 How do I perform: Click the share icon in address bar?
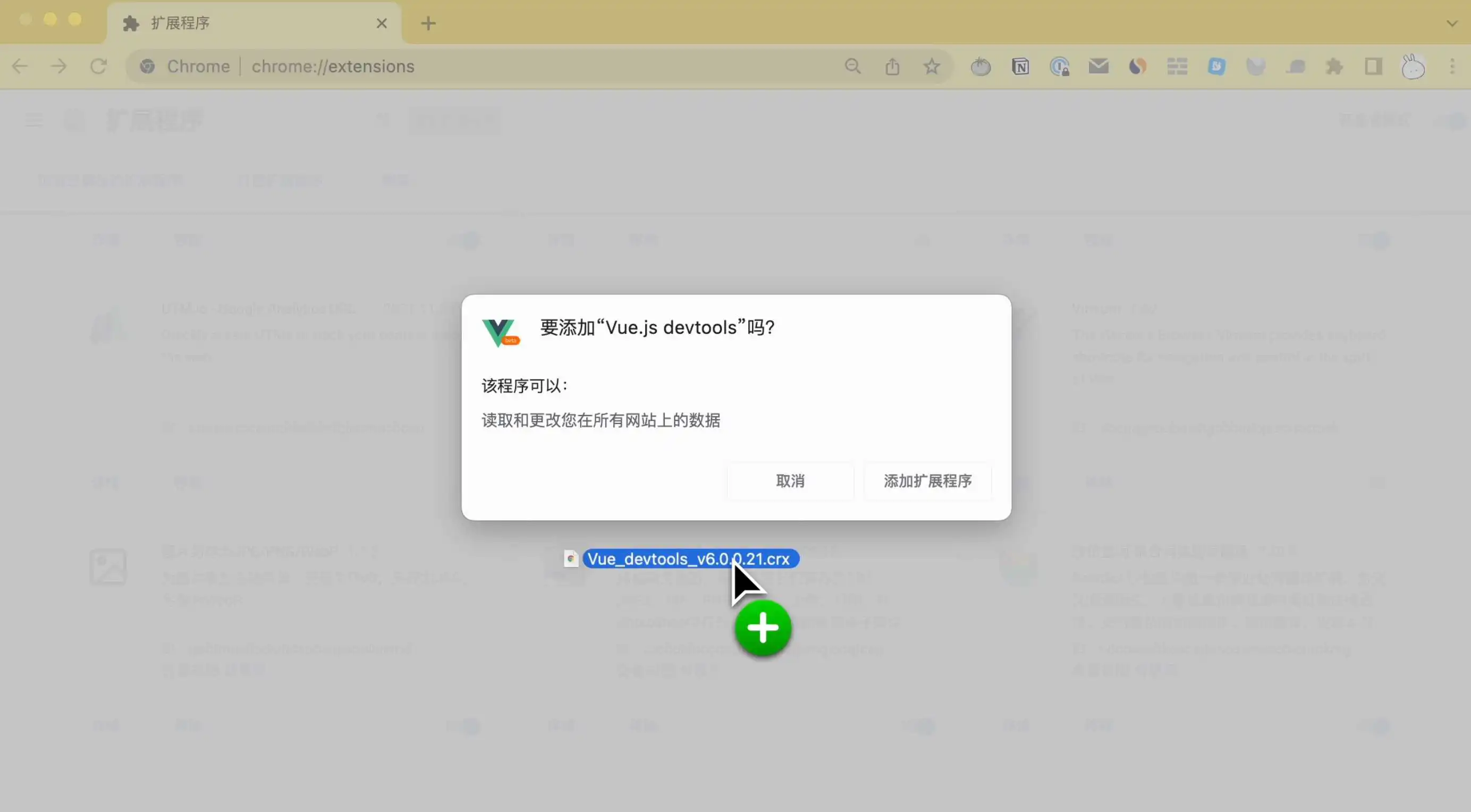[x=892, y=67]
